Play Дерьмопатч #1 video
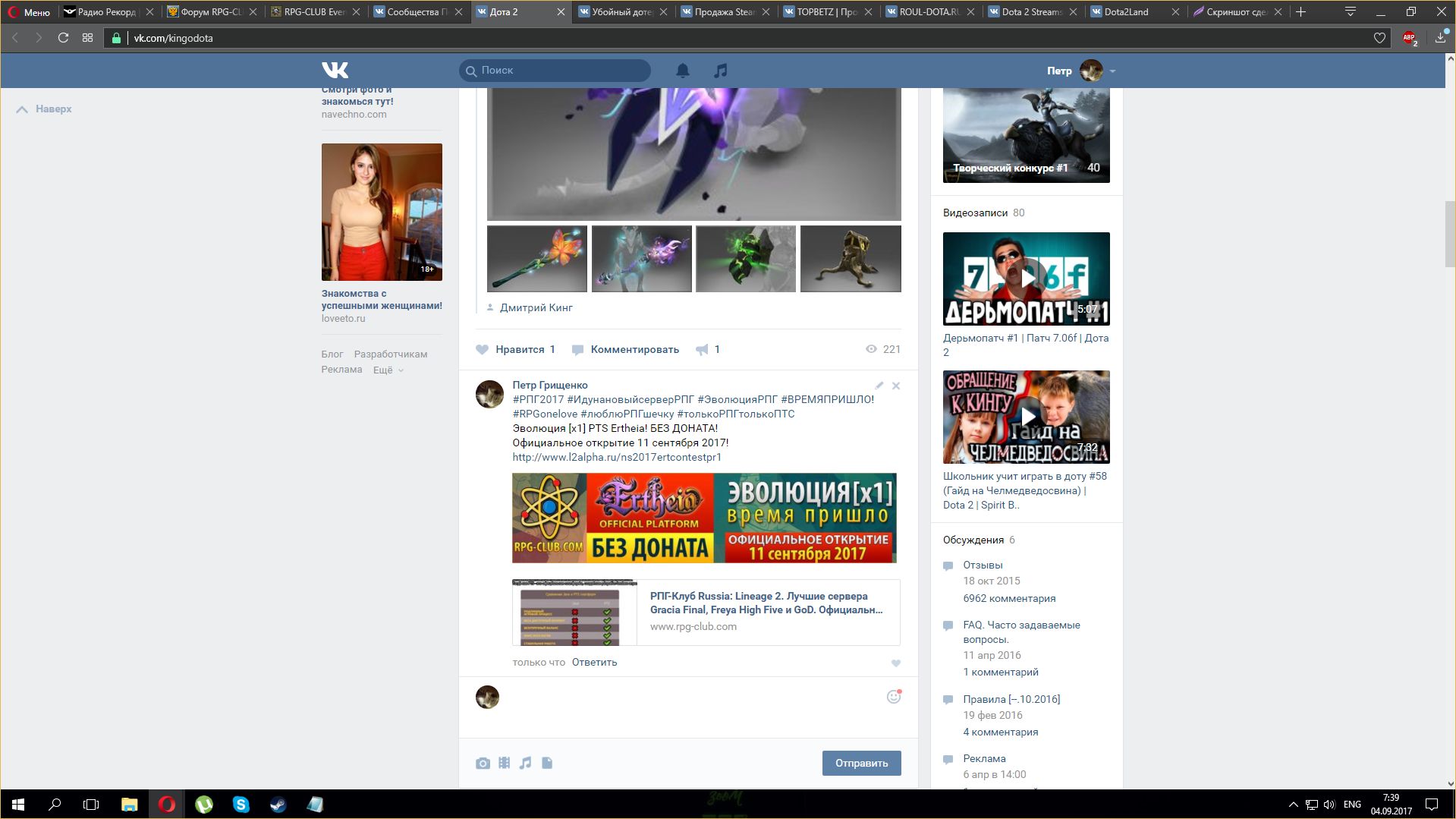The image size is (1456, 819). click(x=1026, y=279)
